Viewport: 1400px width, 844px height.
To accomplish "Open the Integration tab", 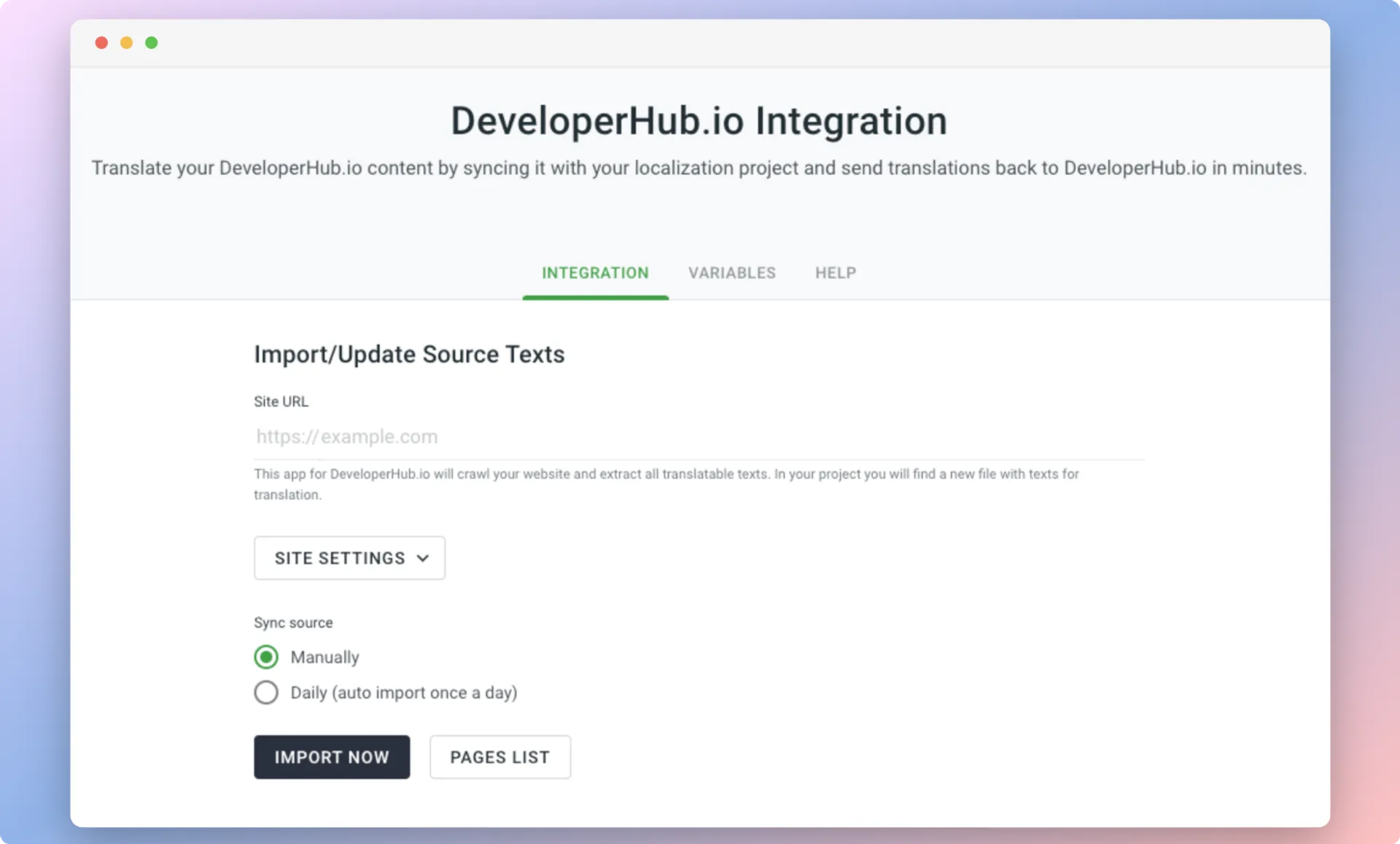I will (x=595, y=273).
